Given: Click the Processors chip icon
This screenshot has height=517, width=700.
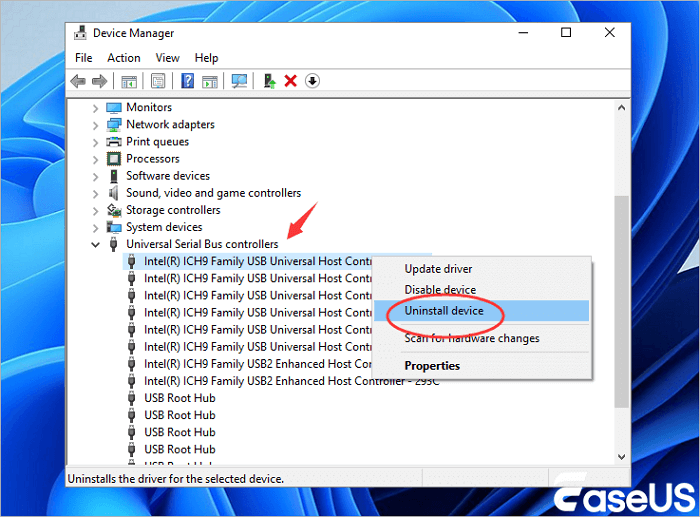Looking at the screenshot, I should [114, 159].
